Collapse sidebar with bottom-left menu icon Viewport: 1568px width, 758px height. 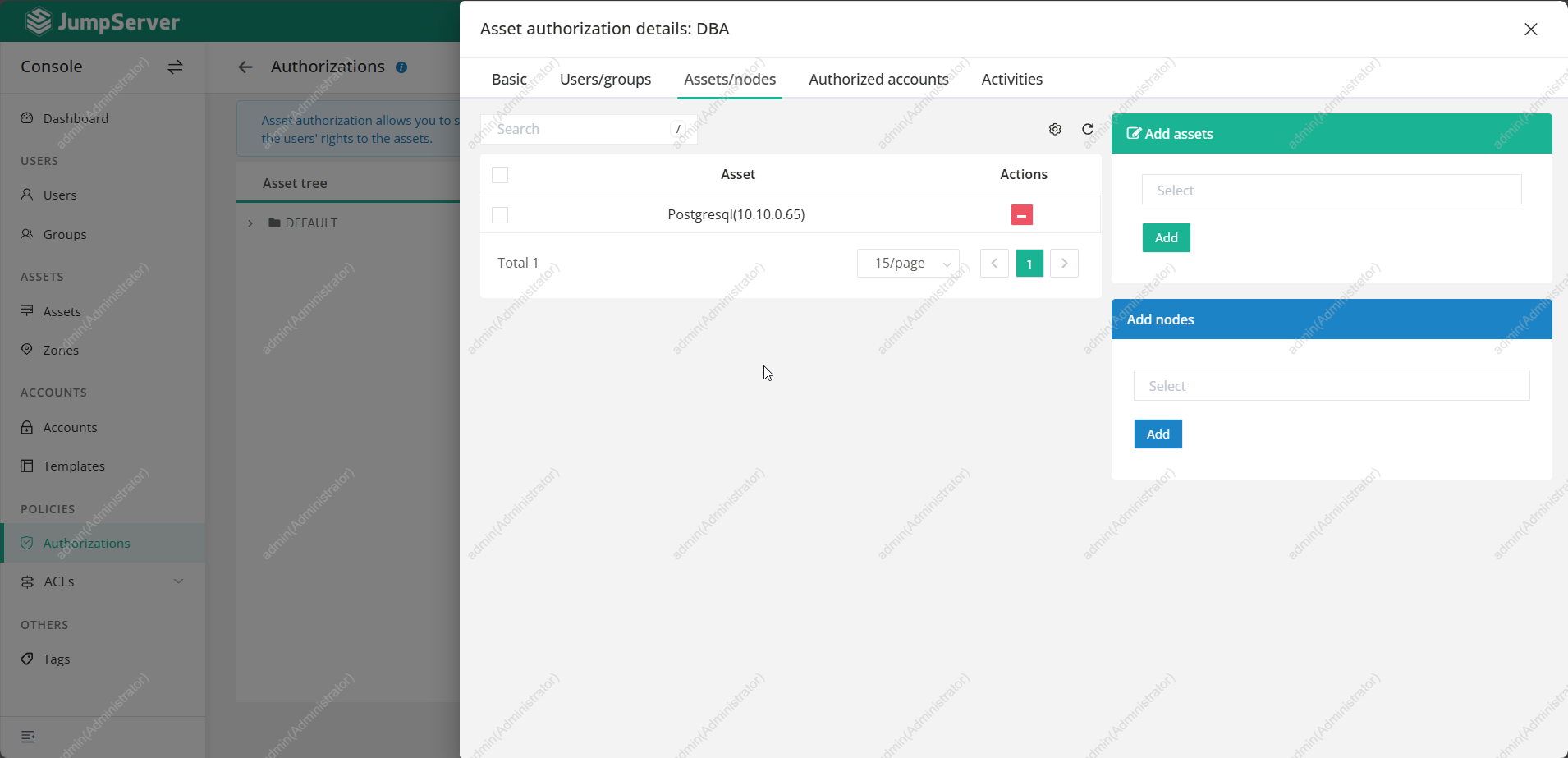[x=28, y=737]
